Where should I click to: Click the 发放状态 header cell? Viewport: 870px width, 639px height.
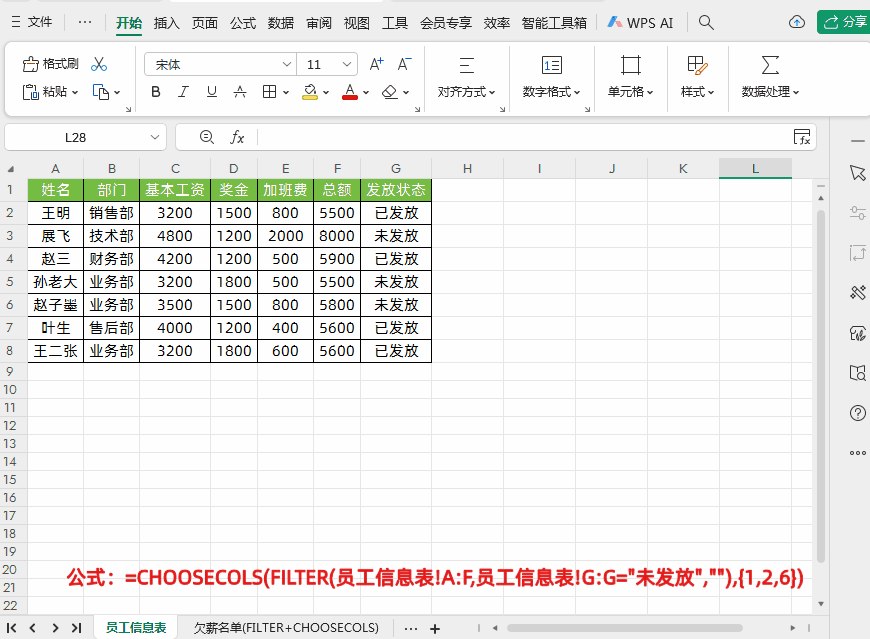[x=396, y=190]
